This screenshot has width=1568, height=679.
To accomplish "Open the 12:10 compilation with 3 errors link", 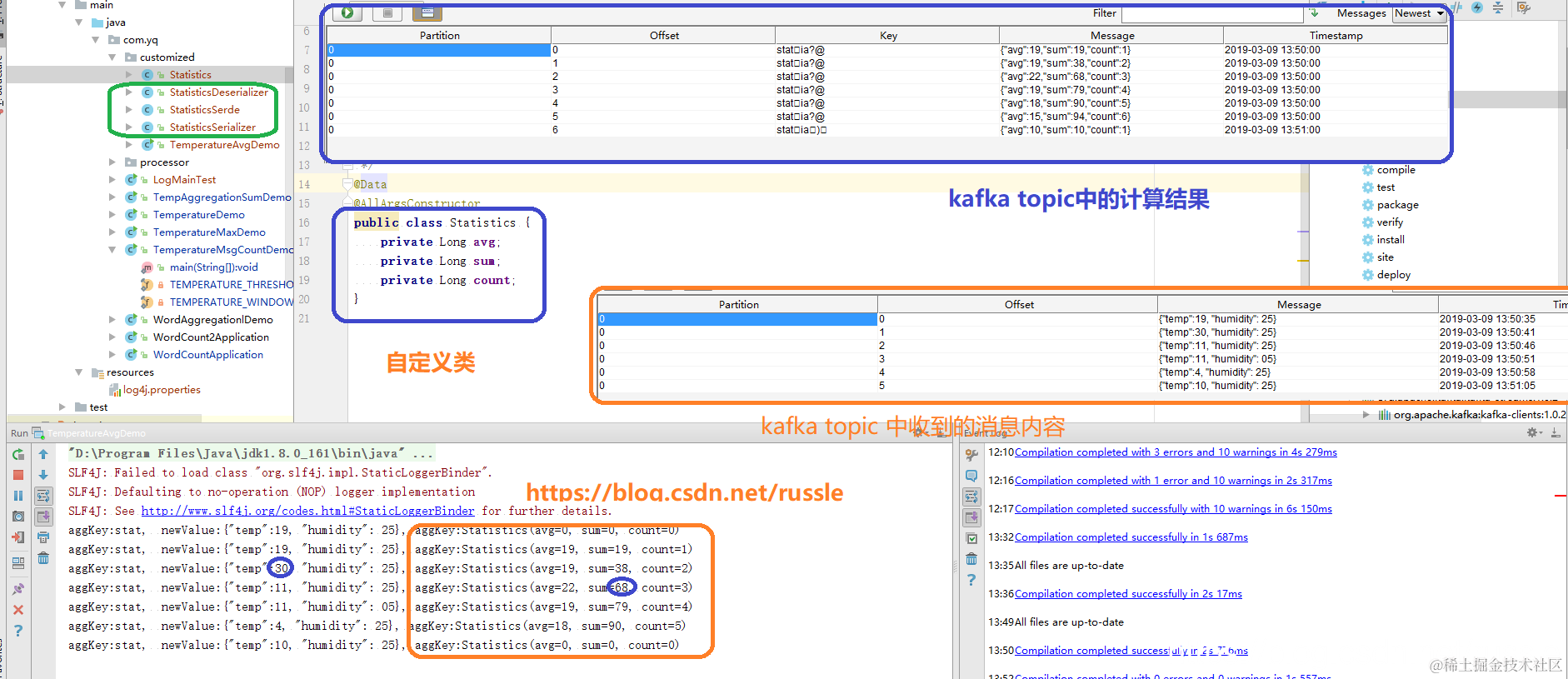I will coord(1176,452).
